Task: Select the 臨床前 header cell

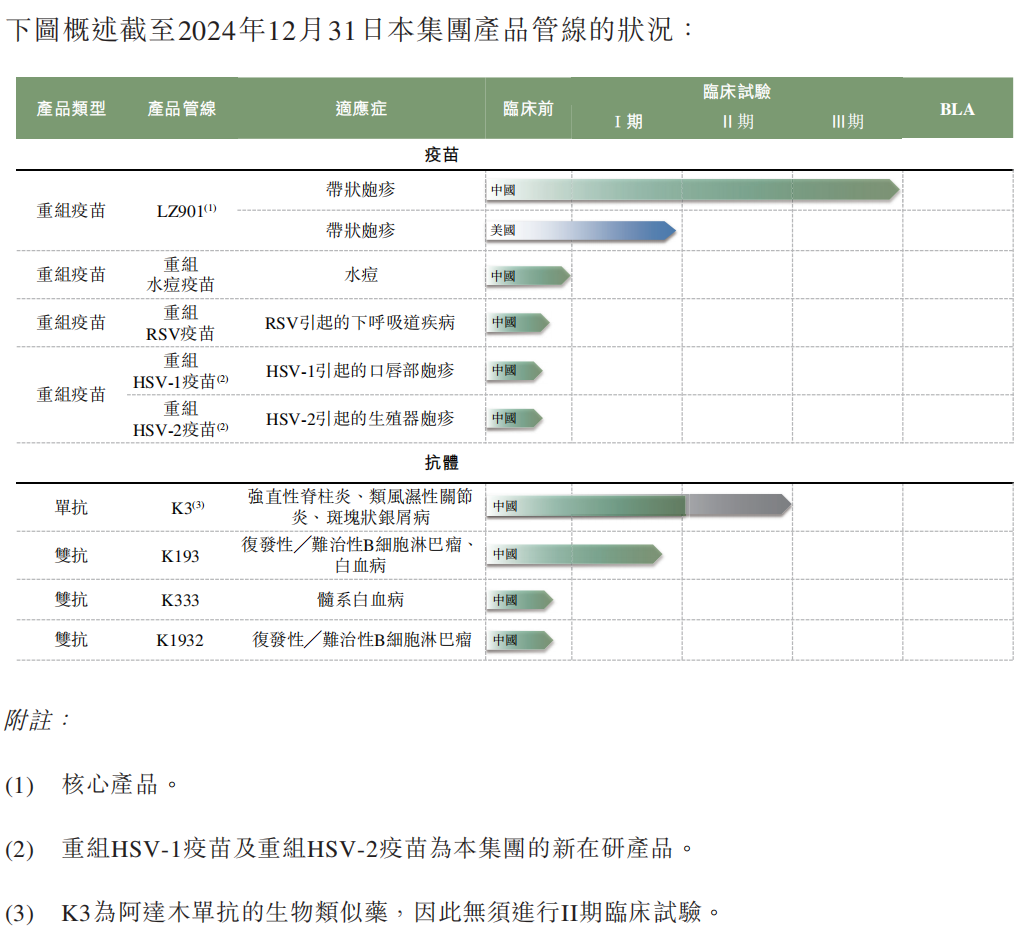Action: click(x=527, y=108)
